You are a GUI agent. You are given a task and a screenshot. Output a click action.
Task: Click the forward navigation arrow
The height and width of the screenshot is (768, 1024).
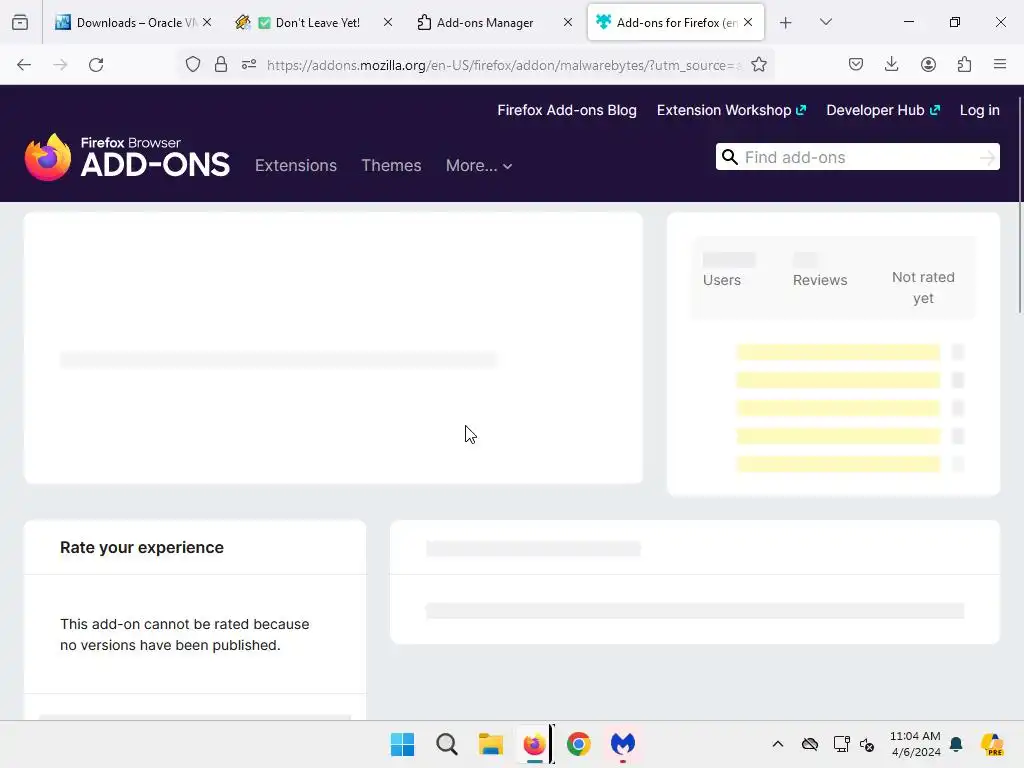pyautogui.click(x=60, y=65)
